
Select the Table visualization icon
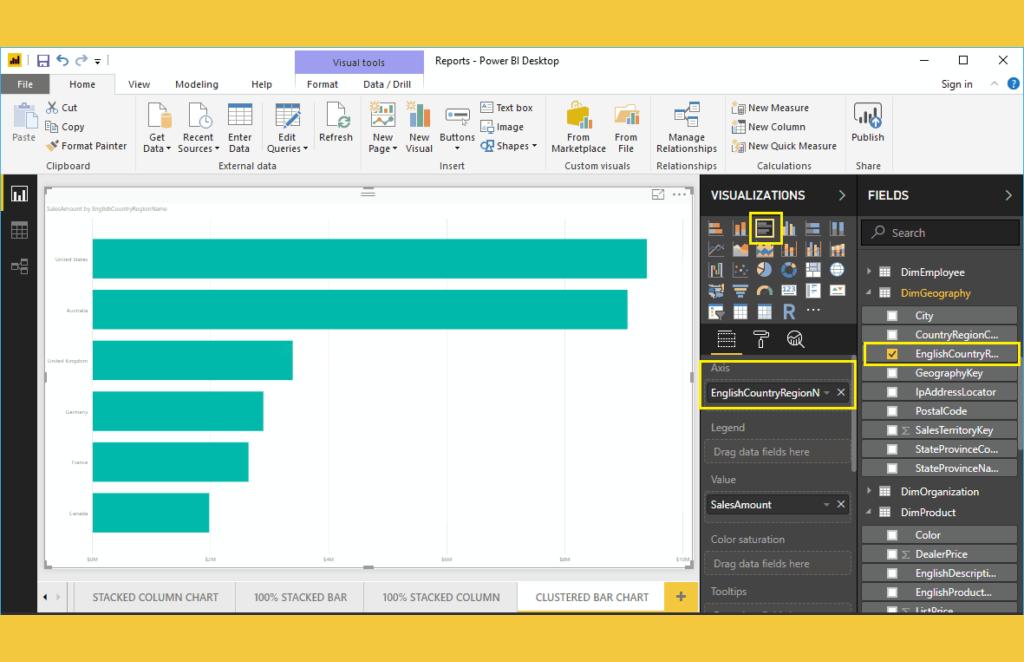point(741,310)
